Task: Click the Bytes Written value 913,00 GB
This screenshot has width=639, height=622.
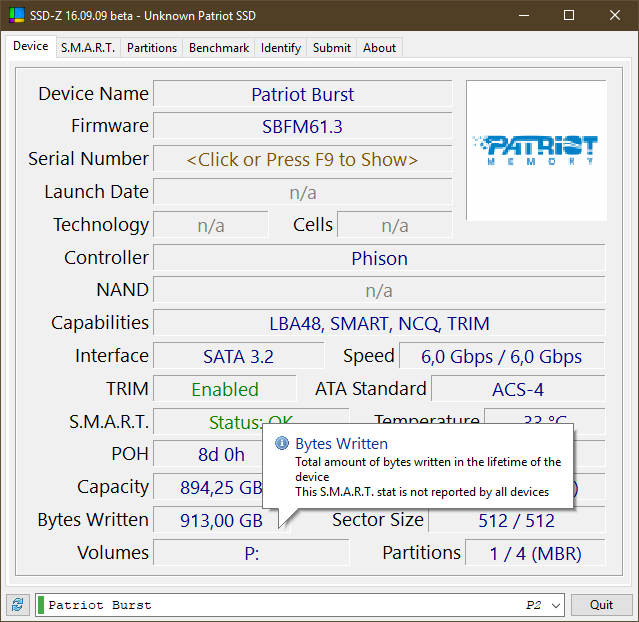Action: [221, 520]
